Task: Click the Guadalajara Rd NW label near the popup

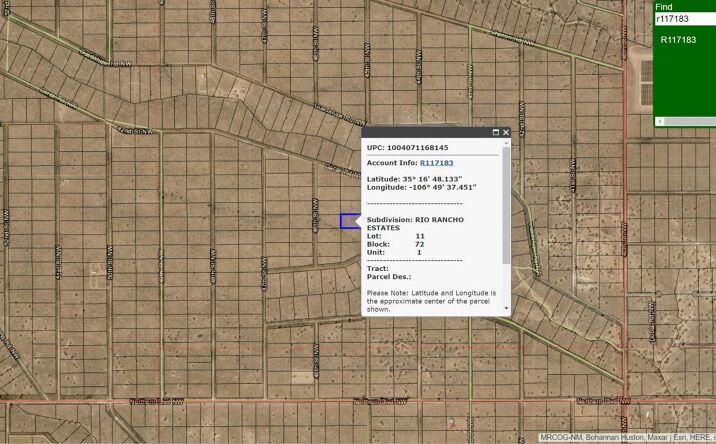Action: pyautogui.click(x=340, y=115)
